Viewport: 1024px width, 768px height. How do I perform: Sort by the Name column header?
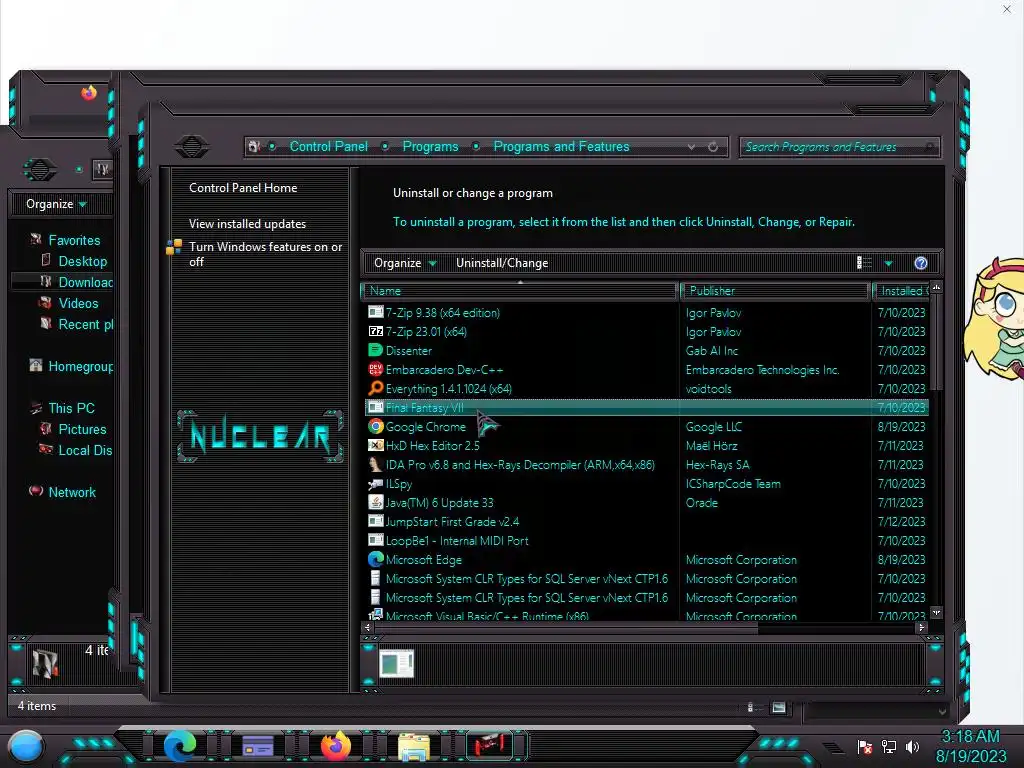click(x=519, y=291)
